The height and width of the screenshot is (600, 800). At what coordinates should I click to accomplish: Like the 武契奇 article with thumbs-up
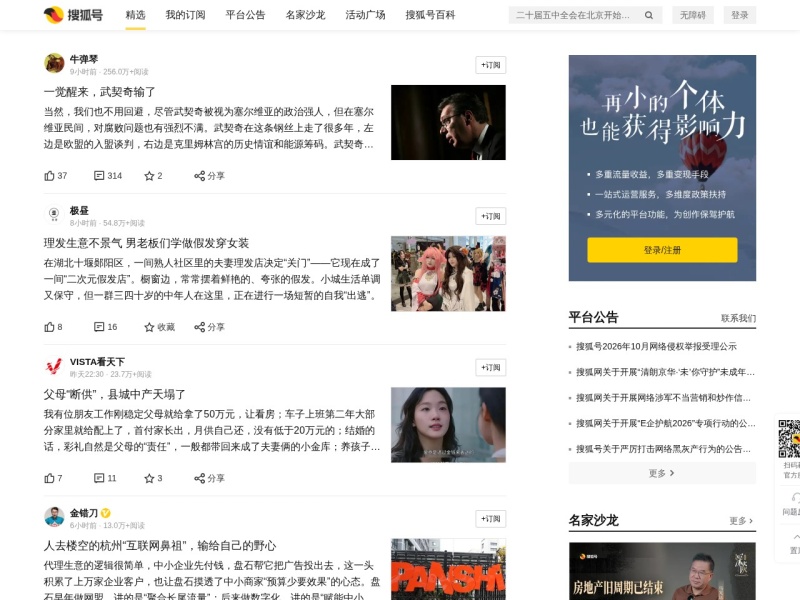[56, 176]
